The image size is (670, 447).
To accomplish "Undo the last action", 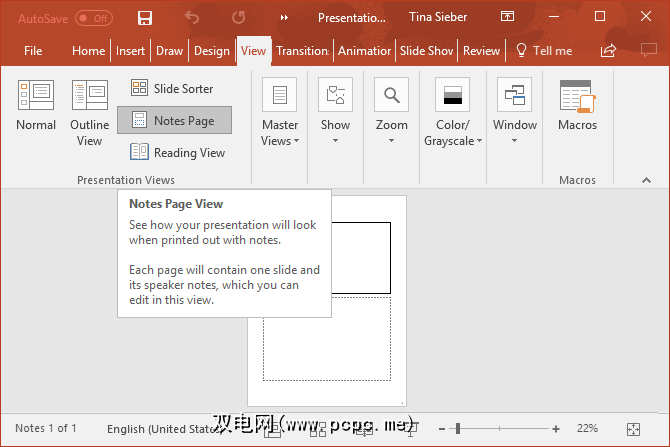I will point(192,18).
